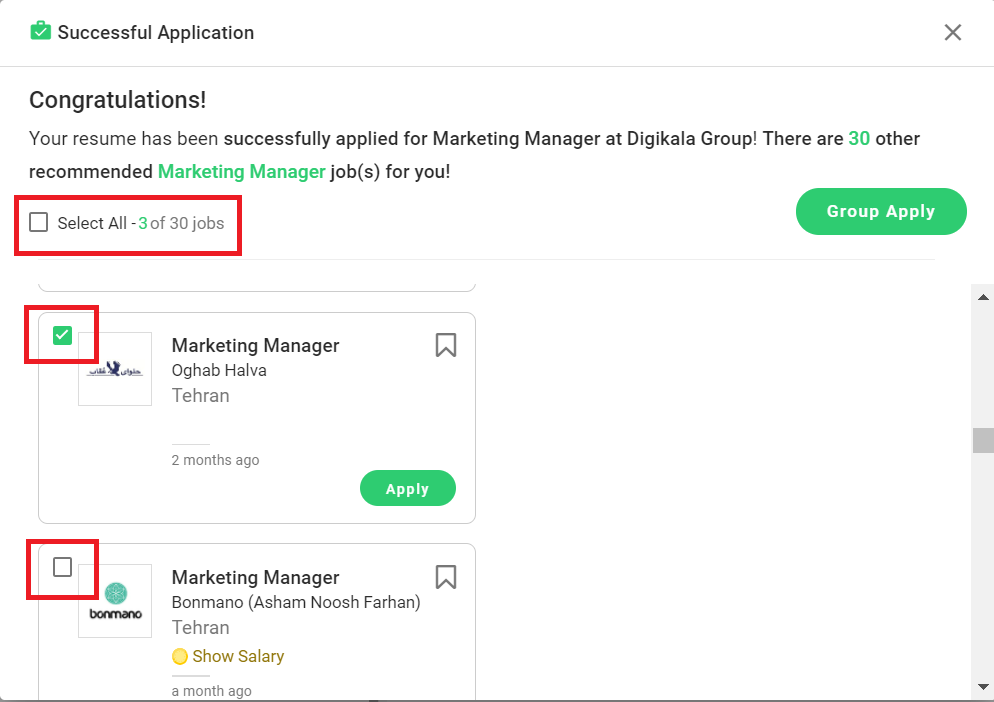
Task: Uncheck the Oghab Halva job checkbox
Action: 62,335
